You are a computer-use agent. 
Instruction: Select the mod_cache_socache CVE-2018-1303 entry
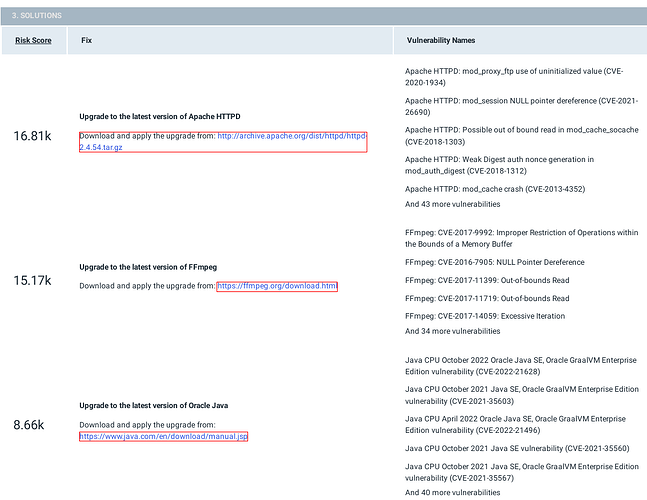click(x=522, y=136)
